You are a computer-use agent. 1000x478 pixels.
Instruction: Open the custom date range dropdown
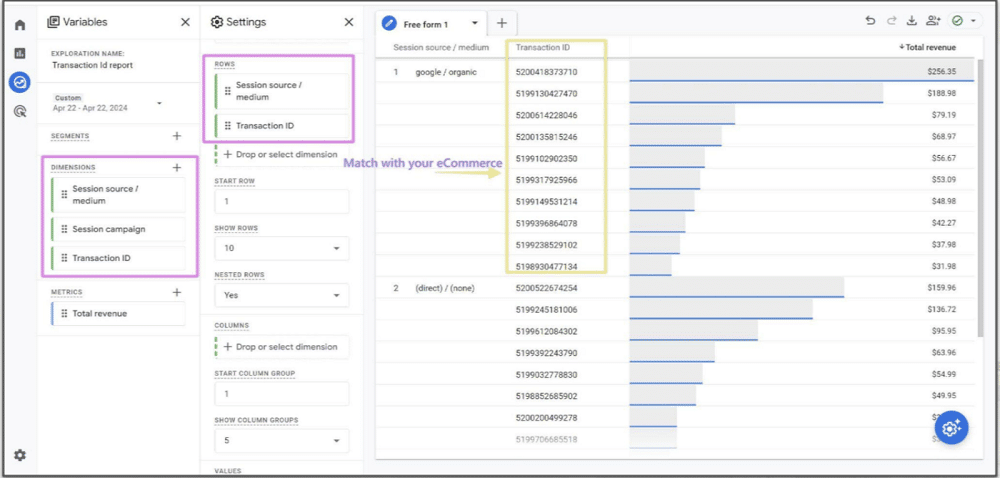click(108, 103)
